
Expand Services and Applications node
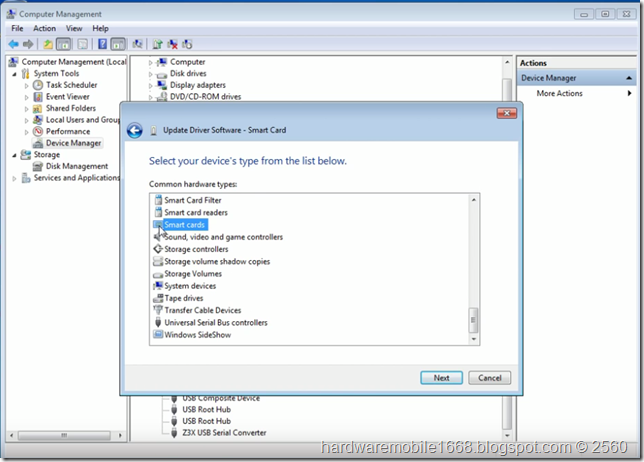click(14, 178)
